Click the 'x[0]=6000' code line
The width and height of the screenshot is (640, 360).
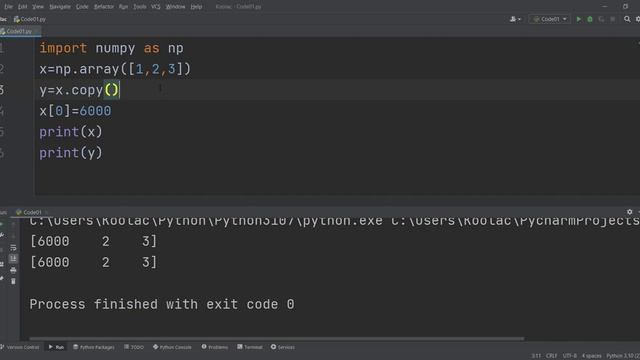[x=75, y=111]
